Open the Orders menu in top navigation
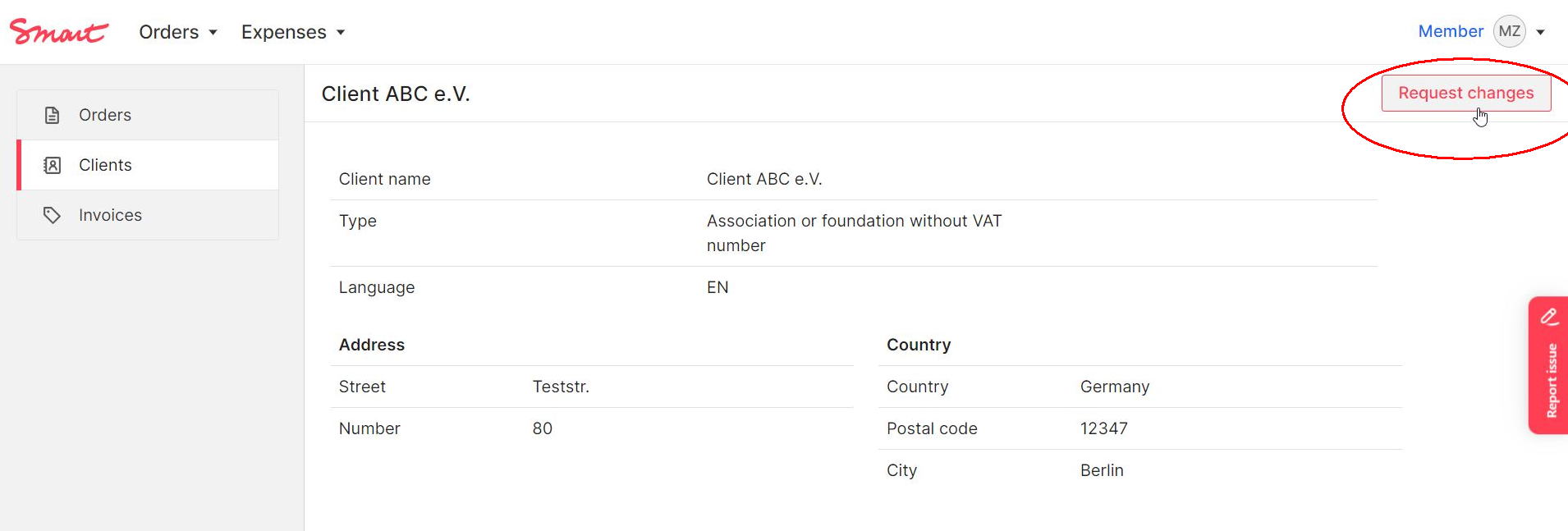 (178, 32)
